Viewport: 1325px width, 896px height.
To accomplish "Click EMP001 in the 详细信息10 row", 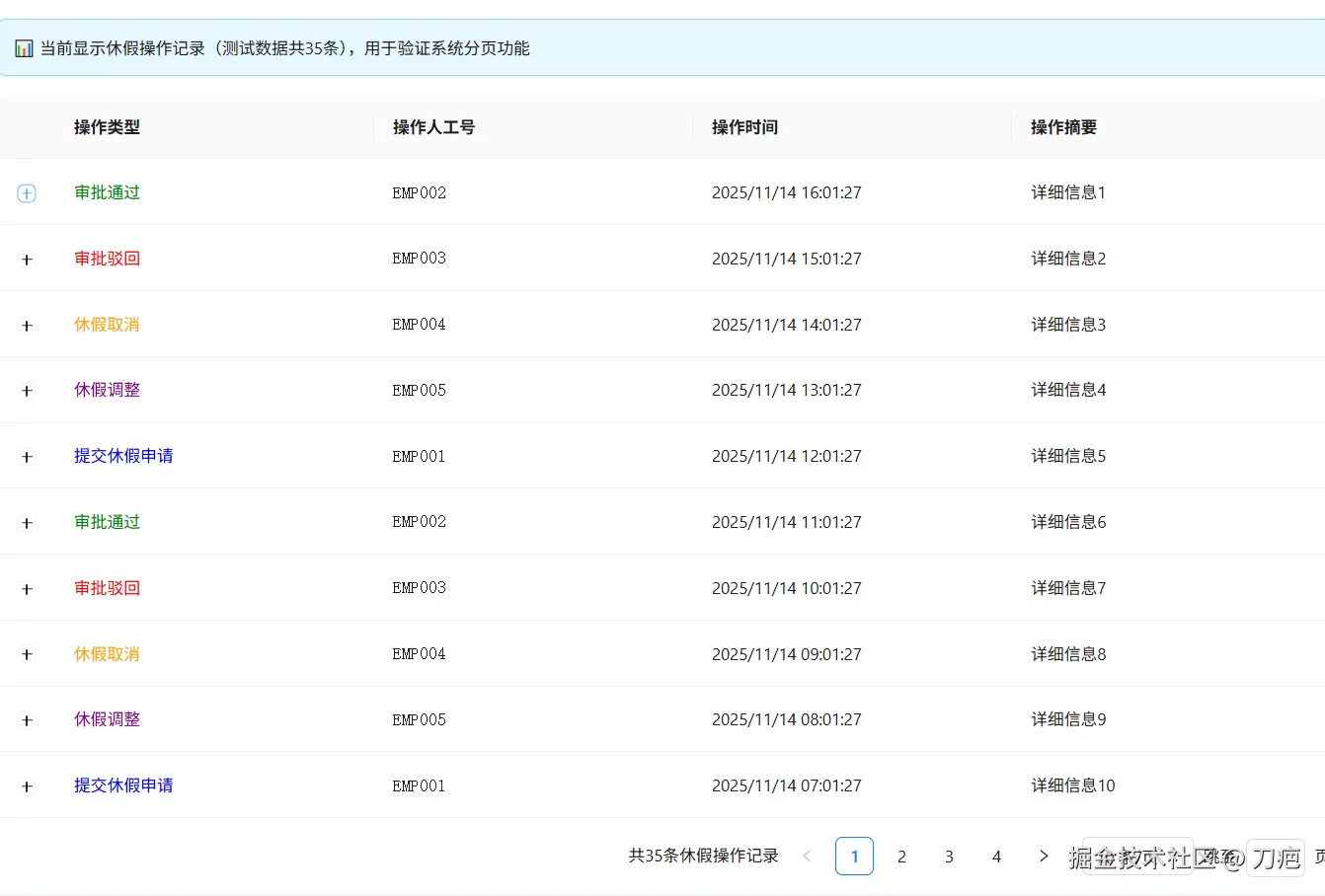I will 420,785.
